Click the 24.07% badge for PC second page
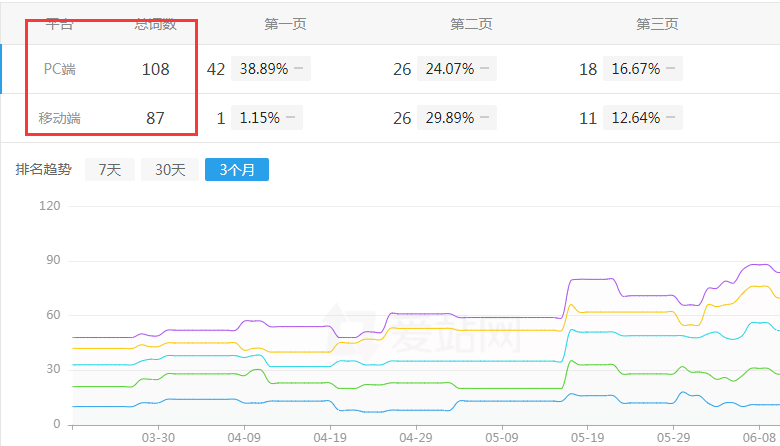This screenshot has width=780, height=446. click(450, 69)
